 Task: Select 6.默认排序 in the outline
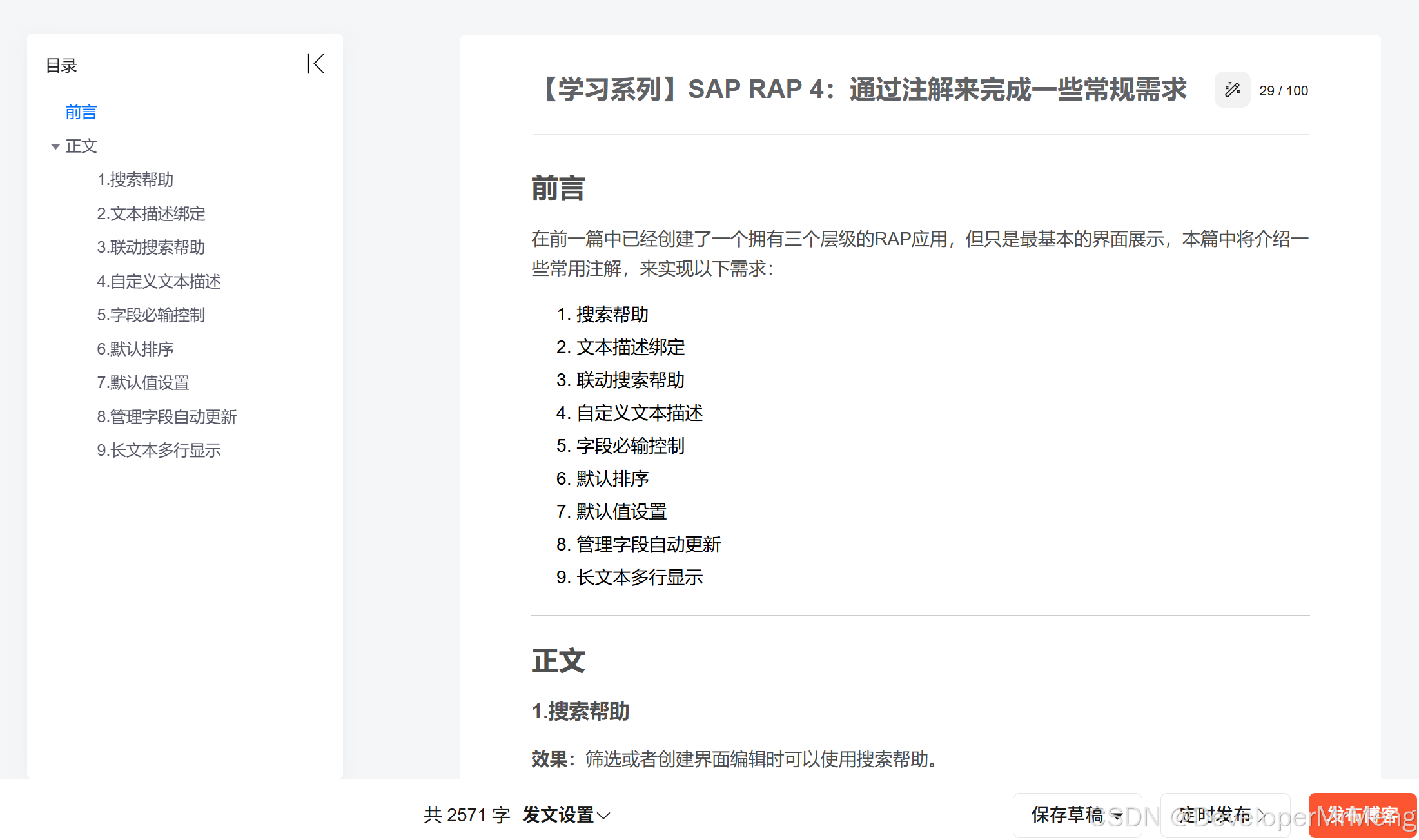click(135, 349)
